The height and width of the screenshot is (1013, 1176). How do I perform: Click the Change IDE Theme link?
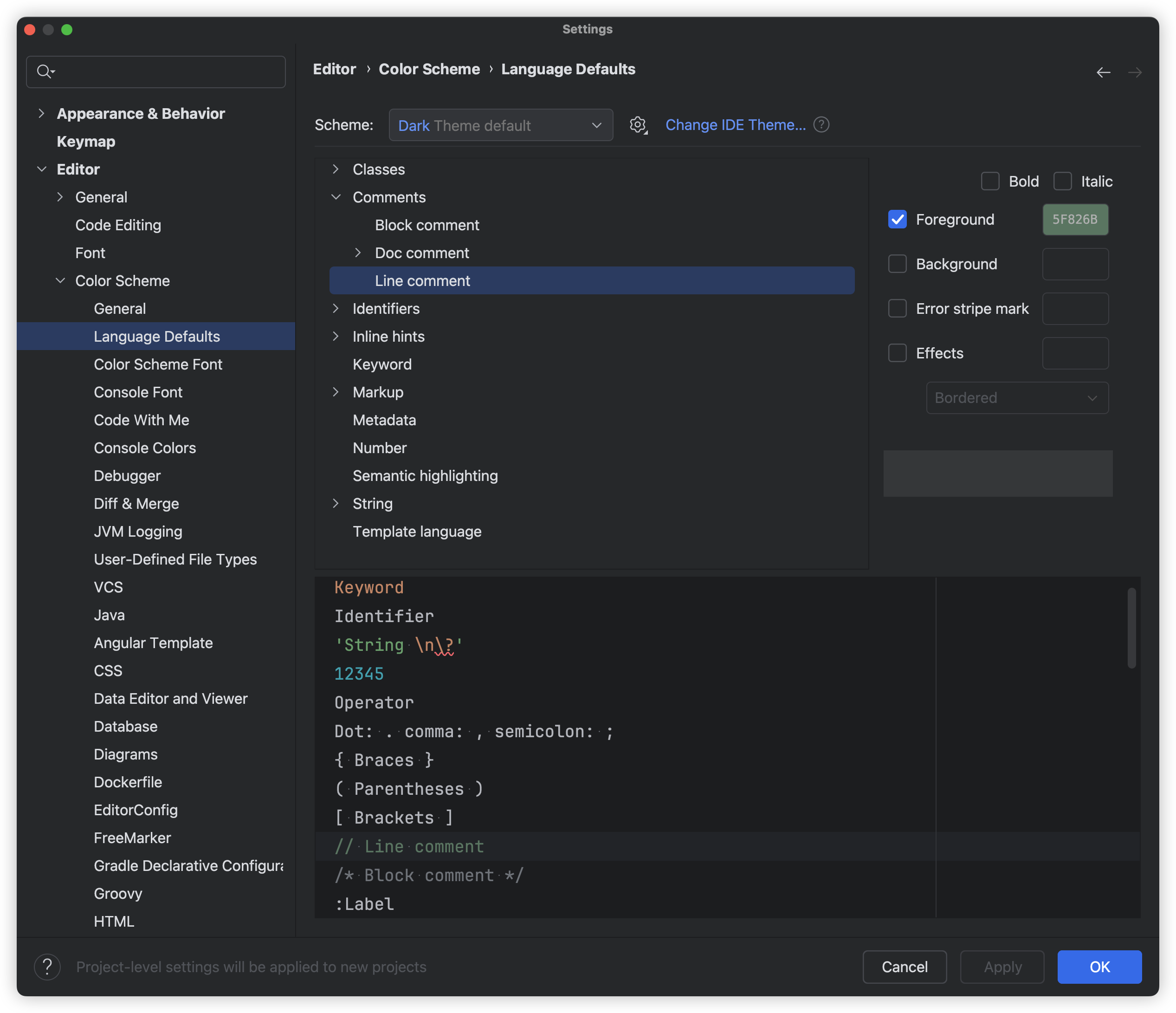pyautogui.click(x=735, y=125)
